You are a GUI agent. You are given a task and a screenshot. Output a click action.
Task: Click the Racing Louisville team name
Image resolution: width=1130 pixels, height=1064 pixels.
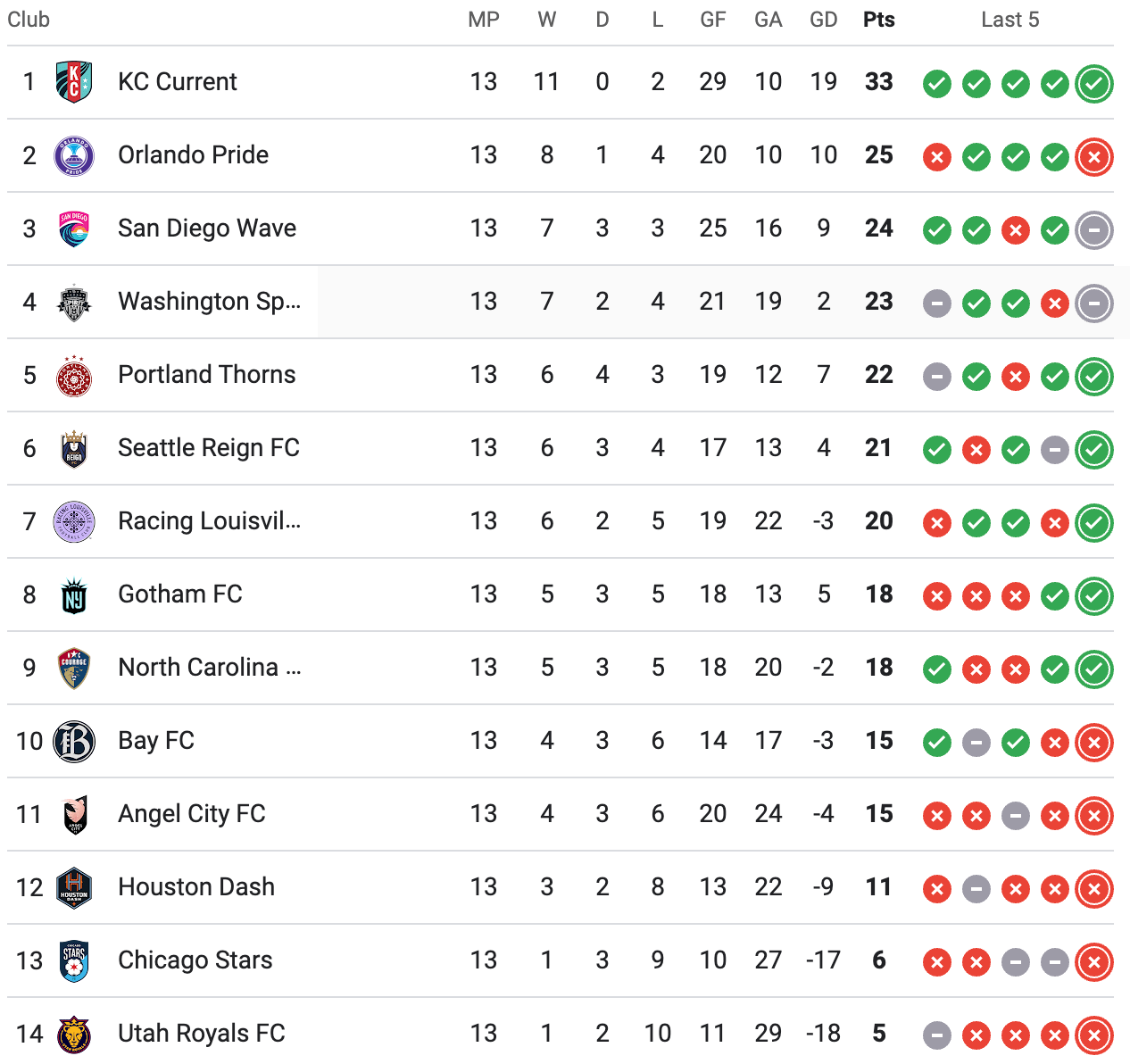(x=210, y=520)
